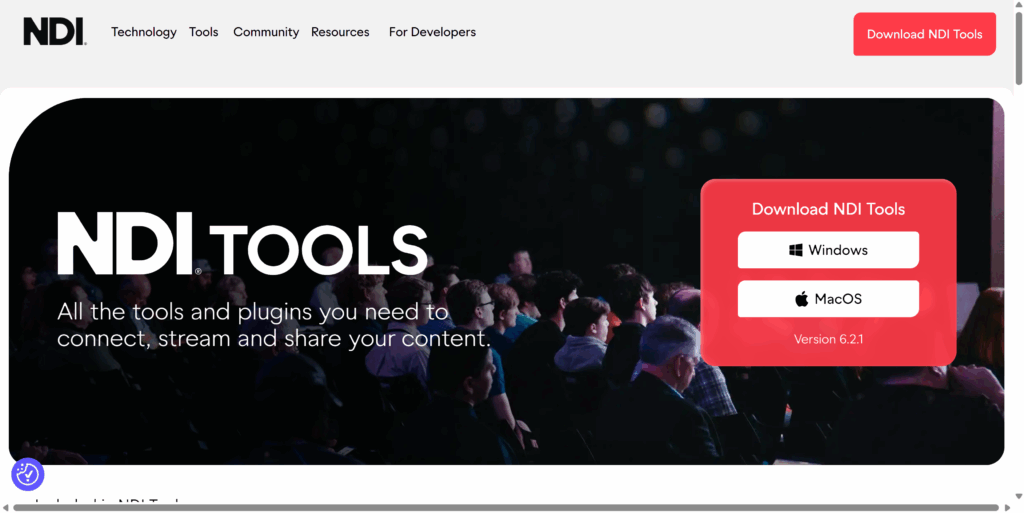
Task: Click the scroll down arrow
Action: (x=1018, y=497)
